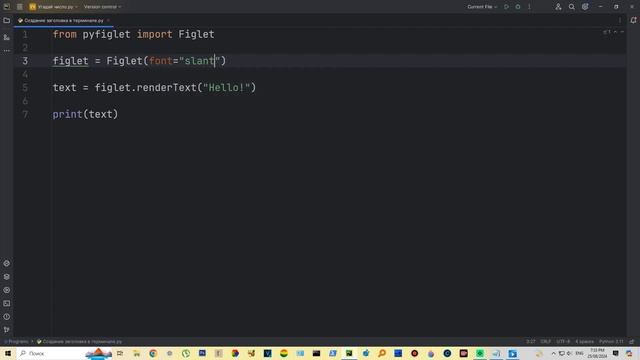Click line number 3 in the gutter
640x360 pixels.
[x=25, y=61]
